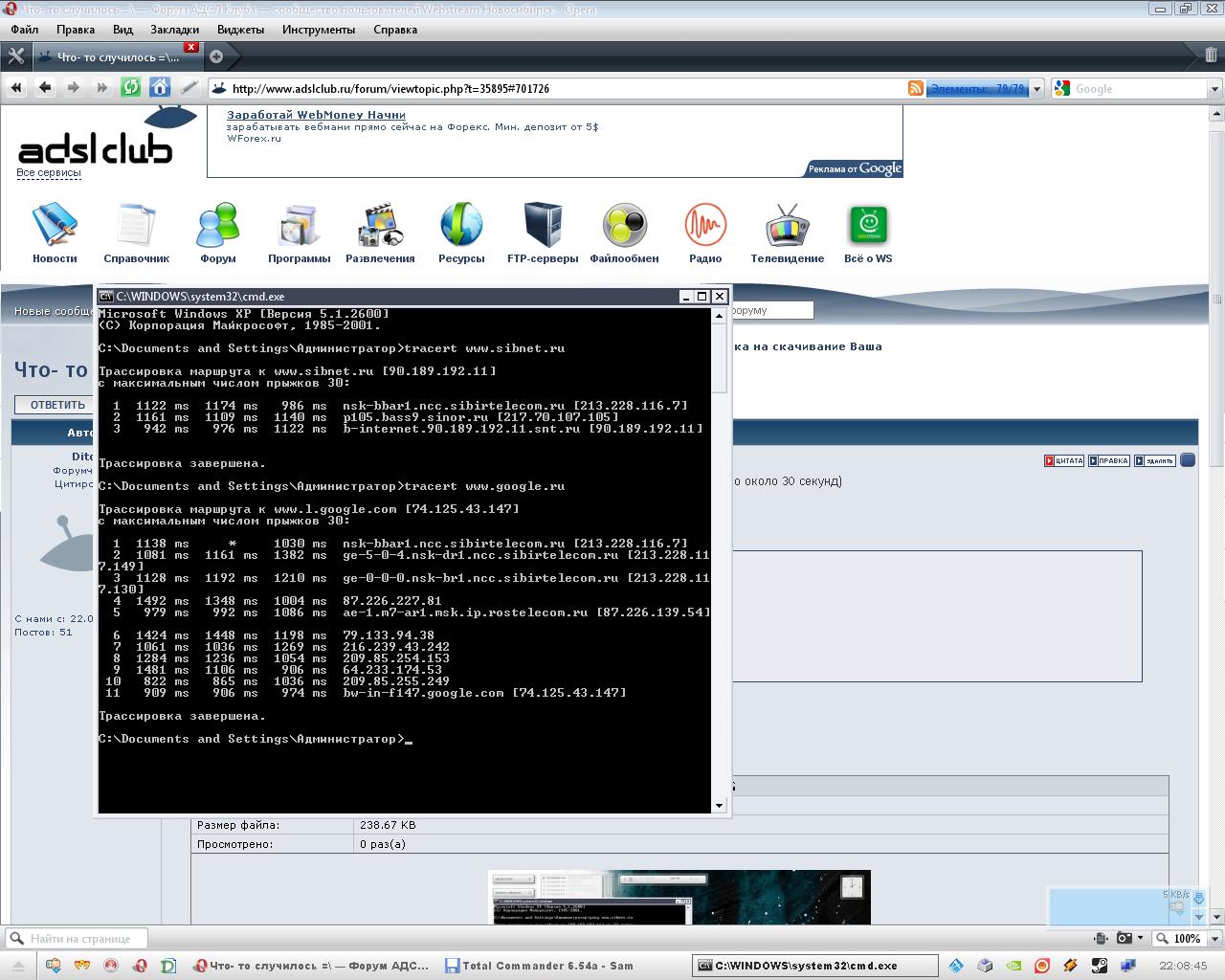Open the closed tabs trash icon

[1211, 56]
